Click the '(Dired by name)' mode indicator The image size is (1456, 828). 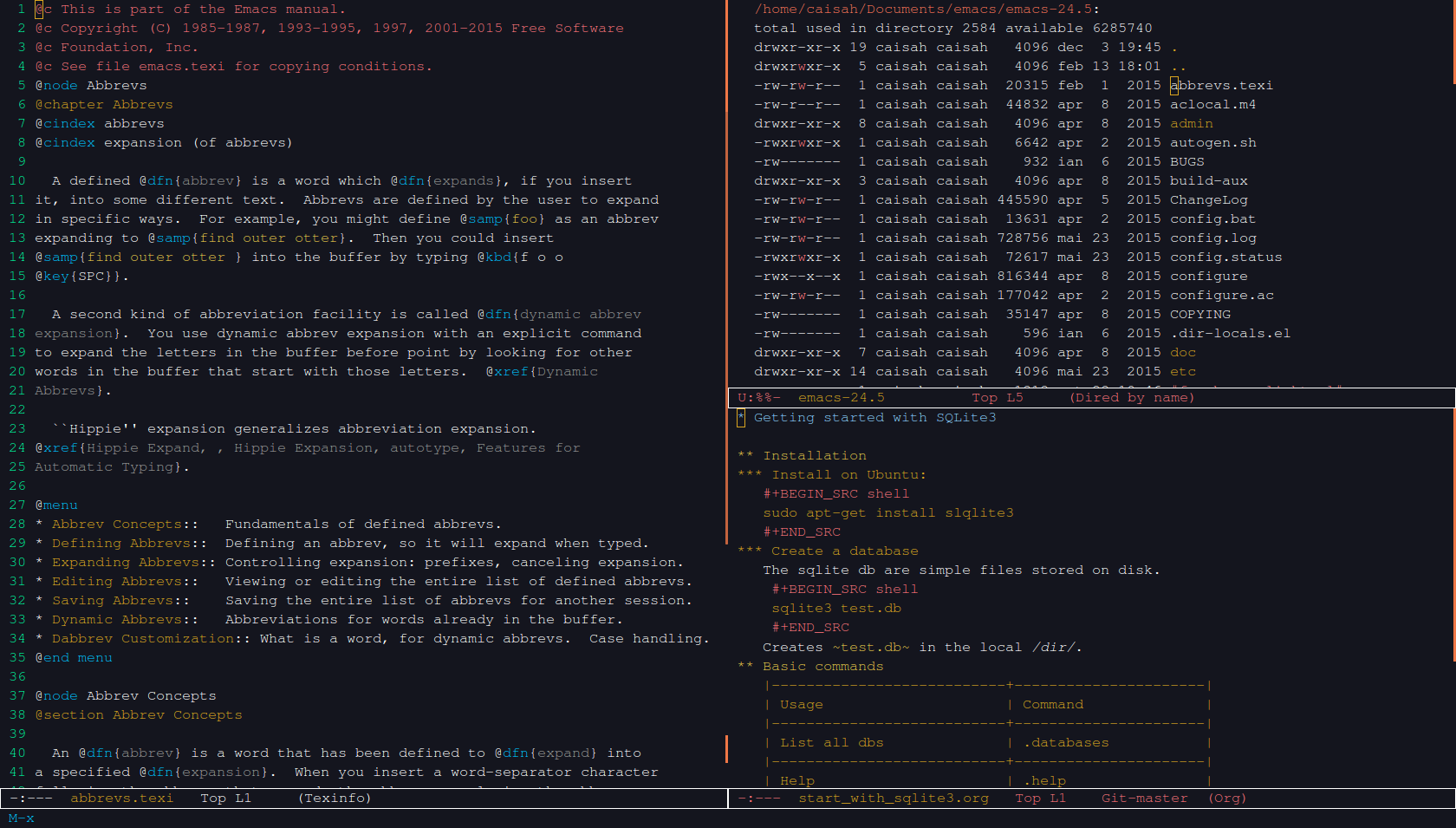[1132, 398]
